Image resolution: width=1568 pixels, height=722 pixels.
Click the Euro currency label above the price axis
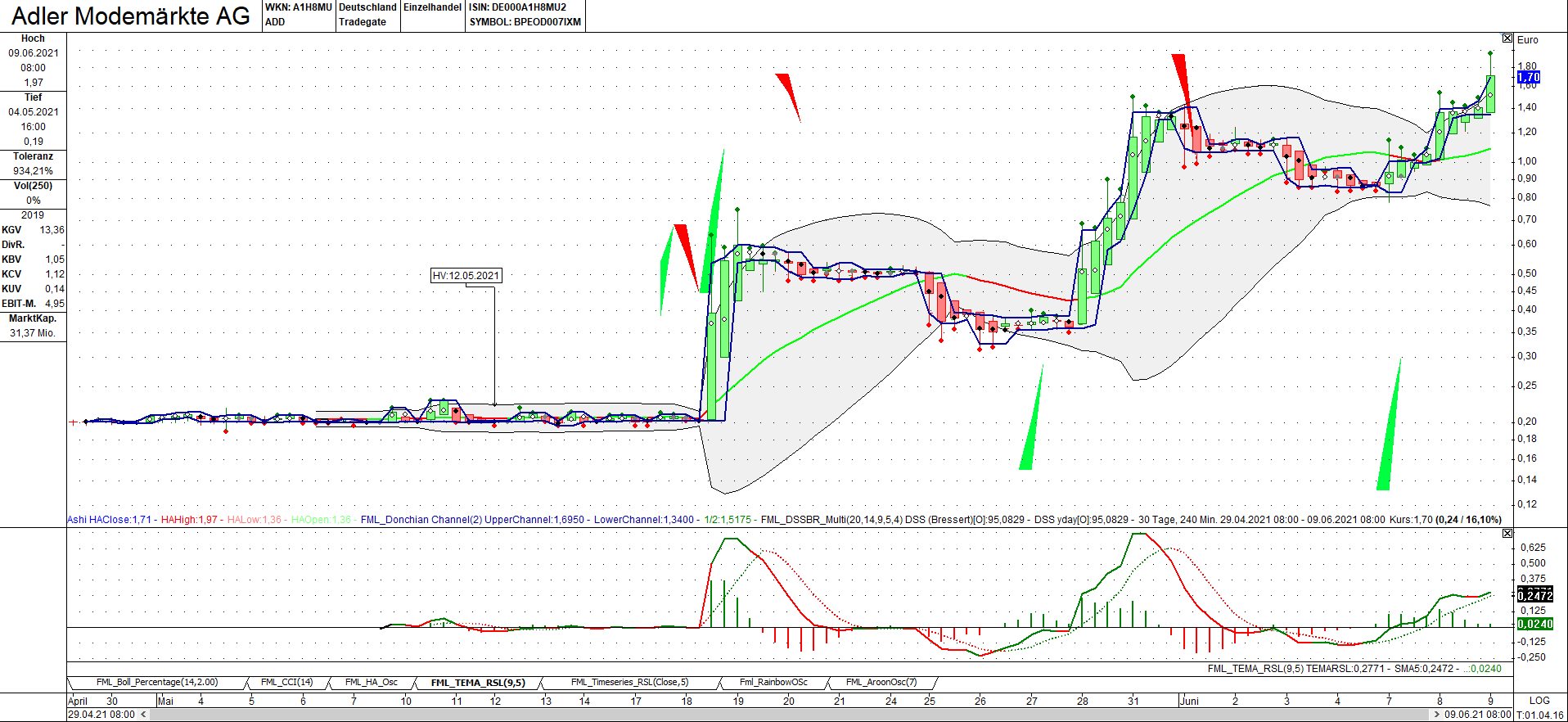[1528, 40]
